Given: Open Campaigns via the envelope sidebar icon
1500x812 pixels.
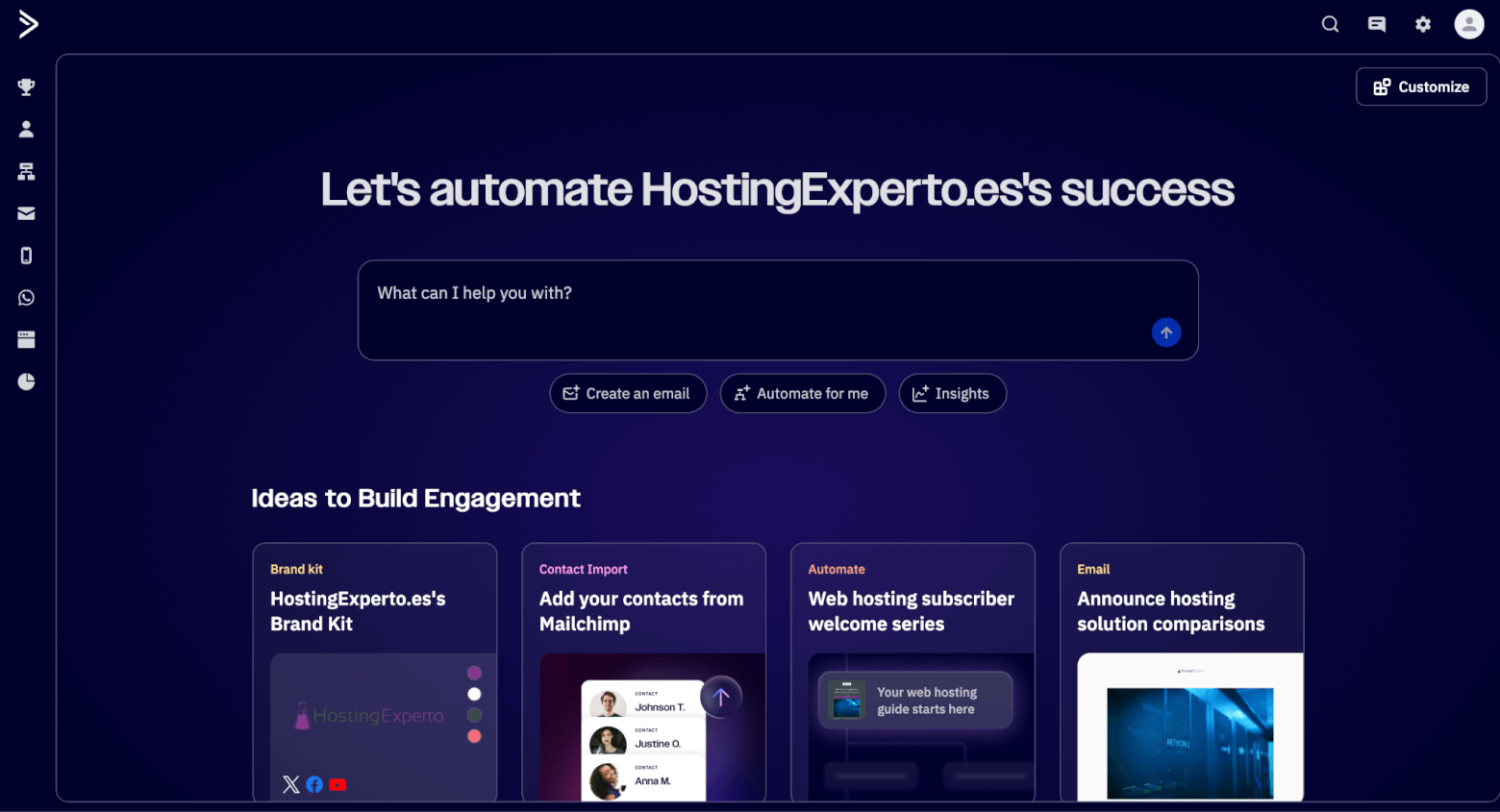Looking at the screenshot, I should (x=25, y=212).
